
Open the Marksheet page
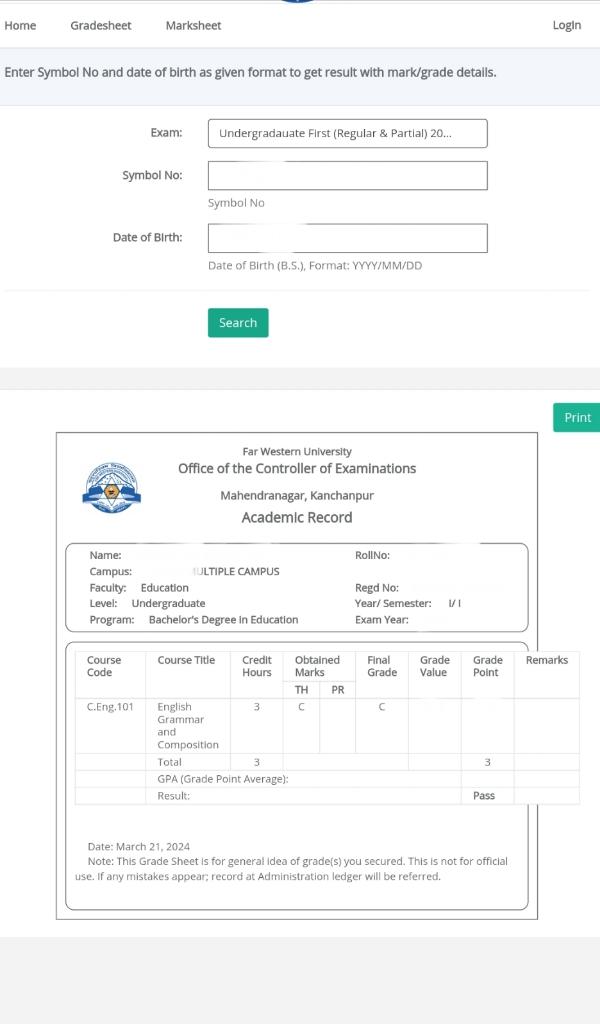[193, 25]
